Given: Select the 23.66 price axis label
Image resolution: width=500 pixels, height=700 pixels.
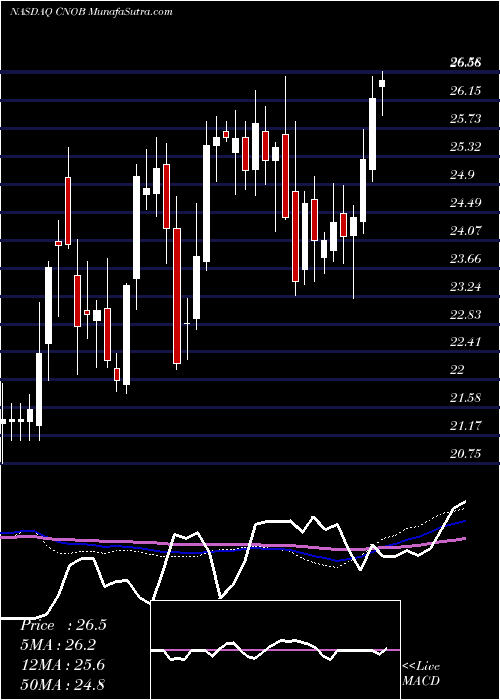Looking at the screenshot, I should pos(465,258).
